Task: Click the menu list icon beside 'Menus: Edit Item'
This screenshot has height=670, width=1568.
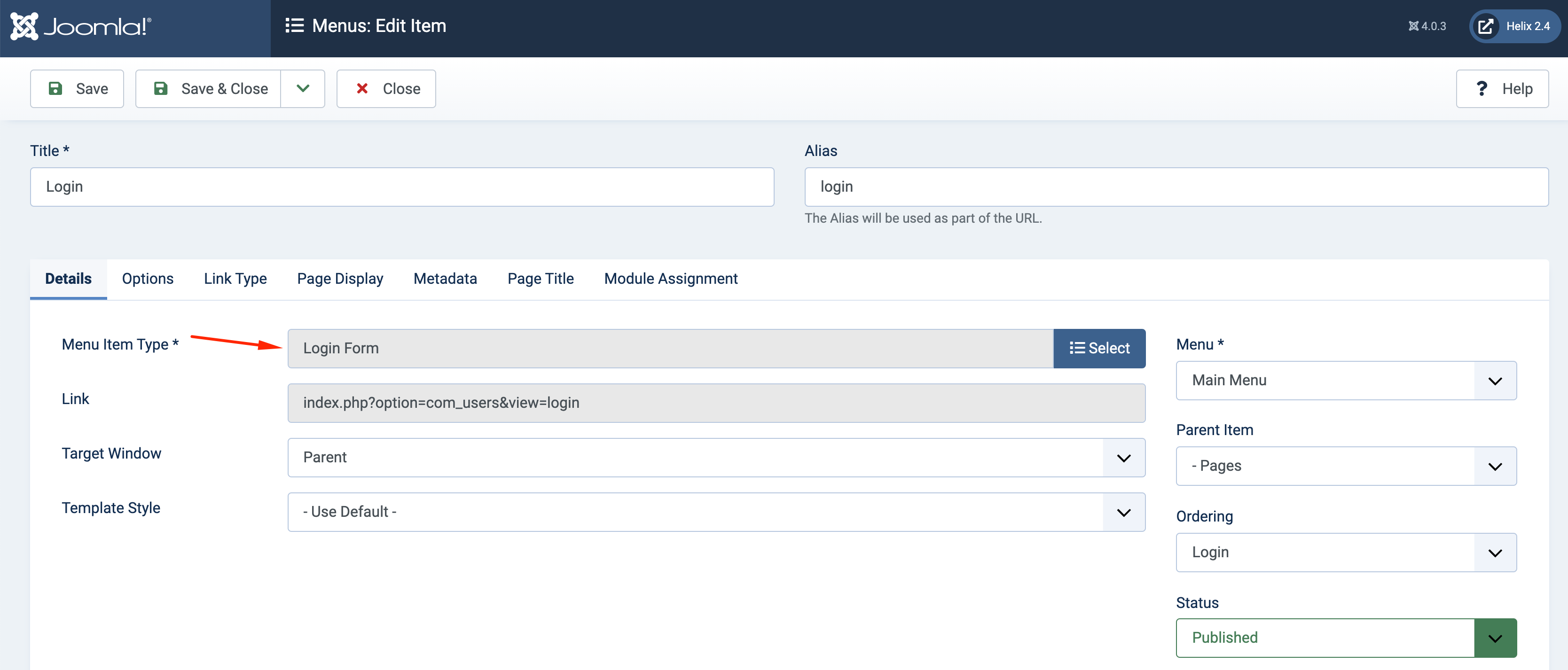Action: tap(294, 25)
